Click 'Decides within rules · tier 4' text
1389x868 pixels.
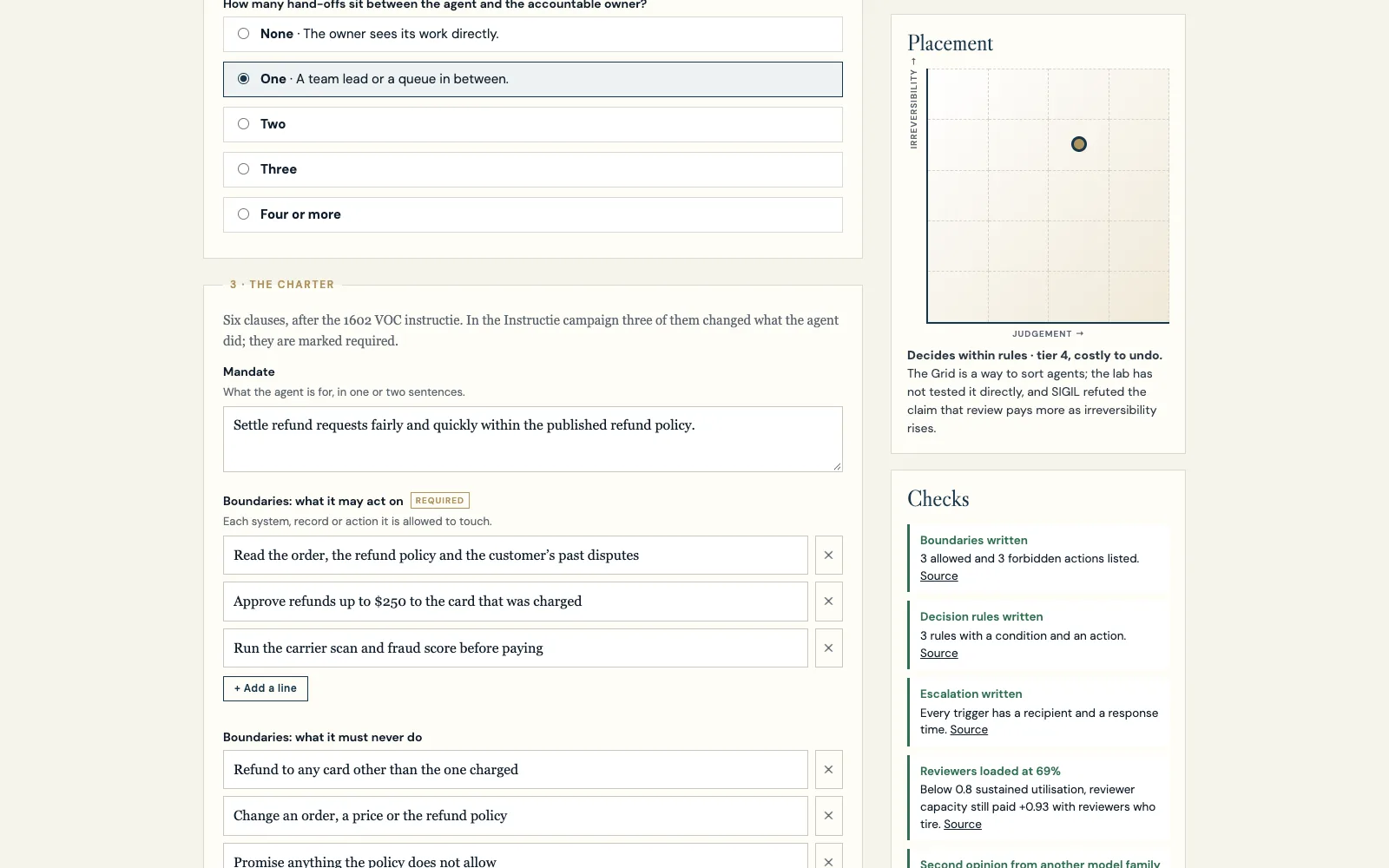tap(1034, 355)
